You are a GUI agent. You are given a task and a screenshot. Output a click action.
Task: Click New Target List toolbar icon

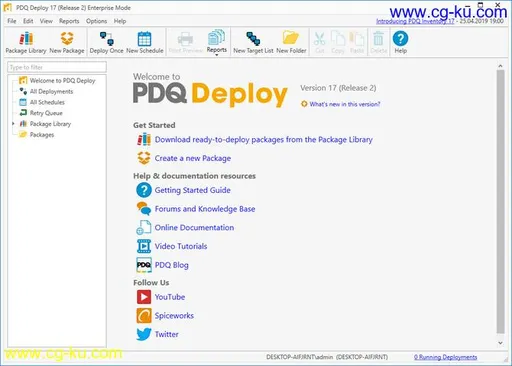click(x=253, y=42)
